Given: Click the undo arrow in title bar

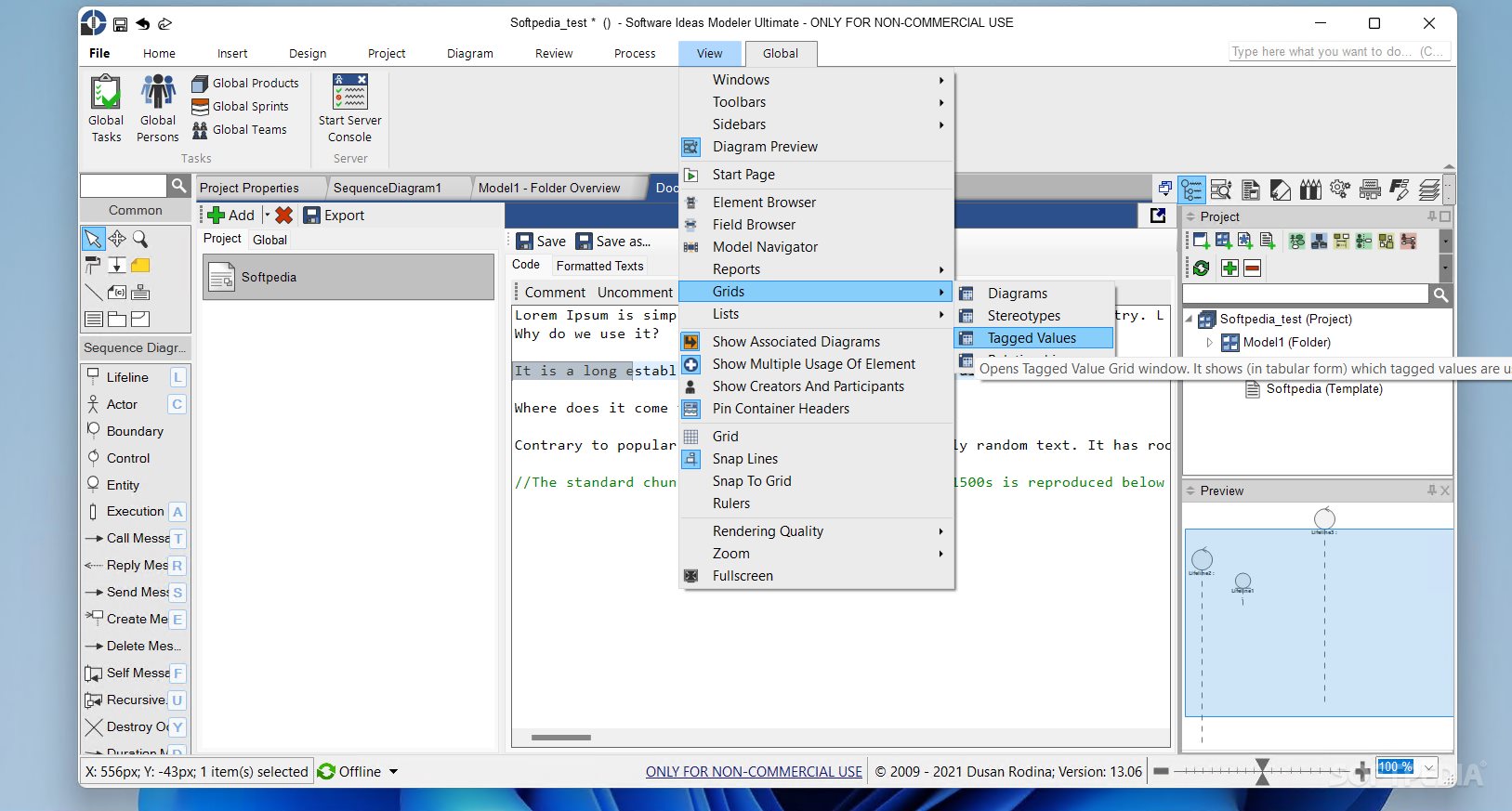Looking at the screenshot, I should point(142,24).
